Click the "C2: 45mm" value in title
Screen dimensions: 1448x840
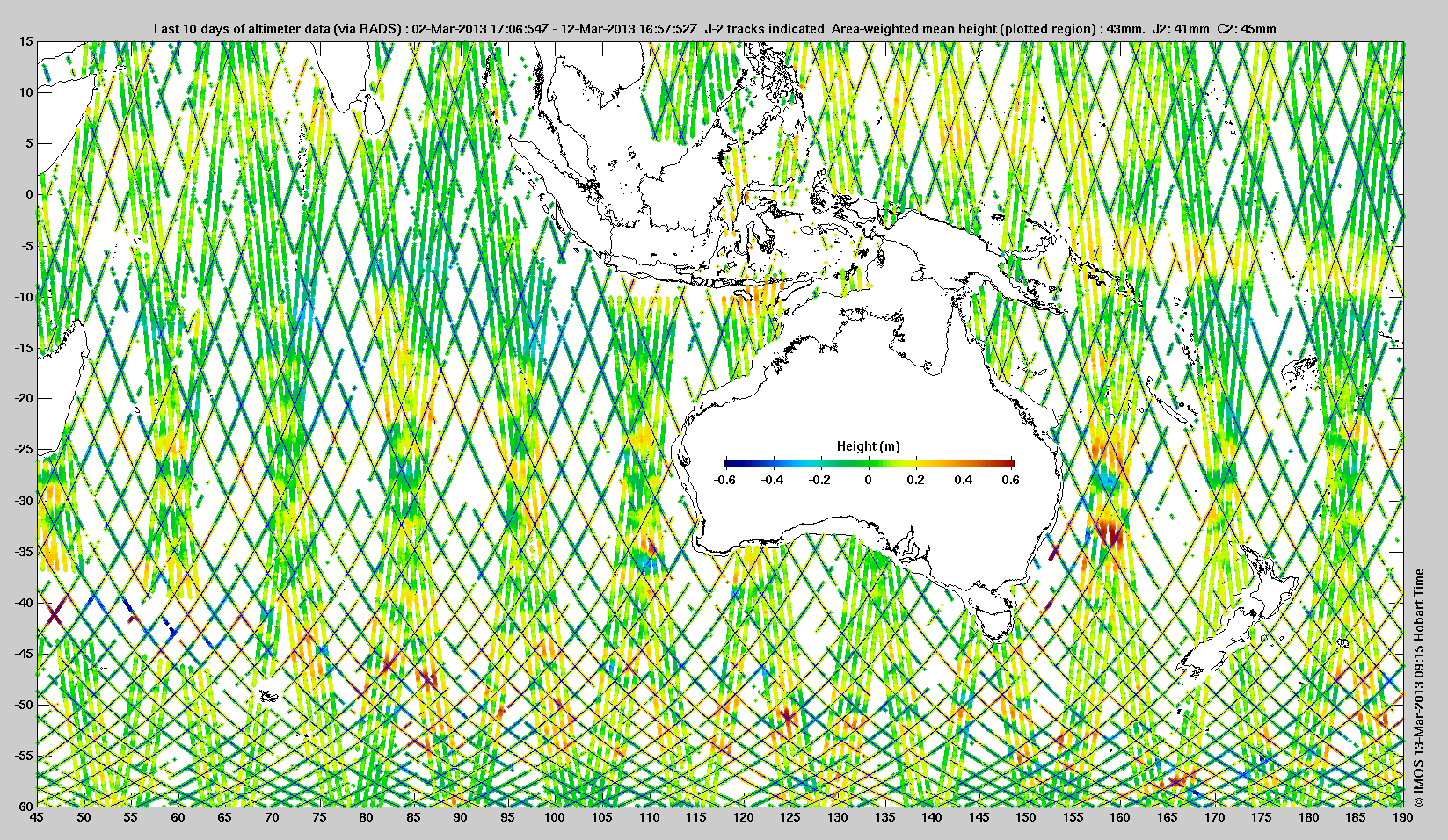click(x=1248, y=29)
